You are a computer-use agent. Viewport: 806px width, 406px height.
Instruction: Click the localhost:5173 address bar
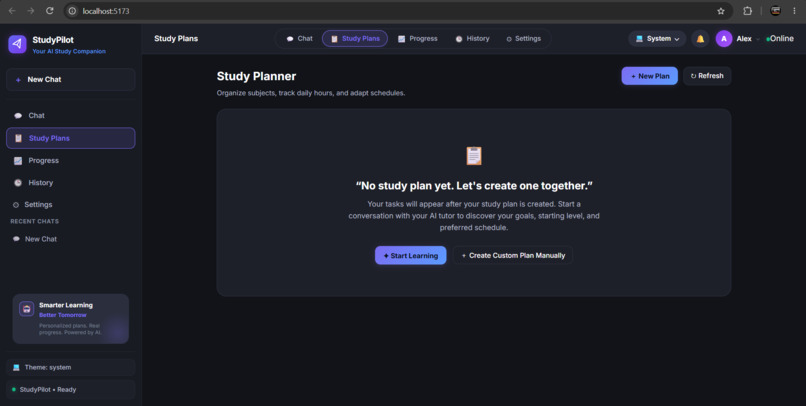click(x=398, y=11)
